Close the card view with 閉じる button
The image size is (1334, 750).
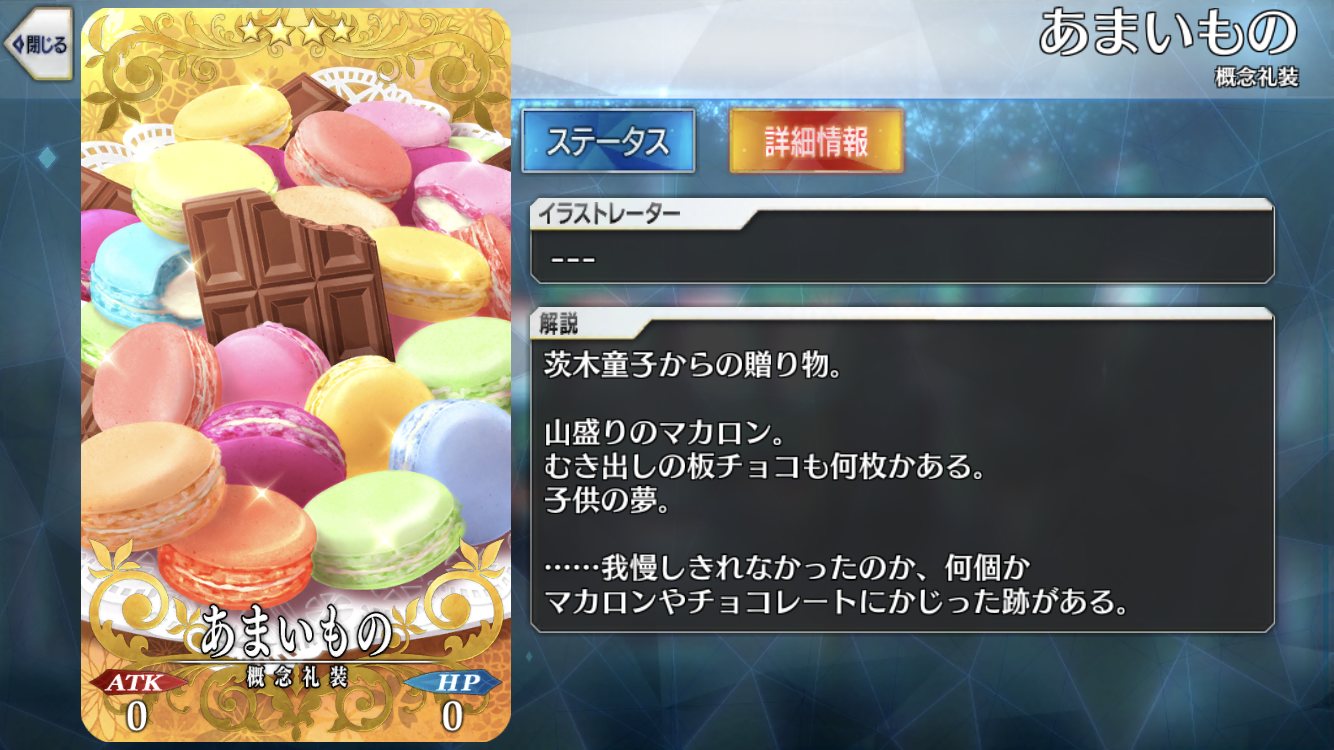pos(37,44)
